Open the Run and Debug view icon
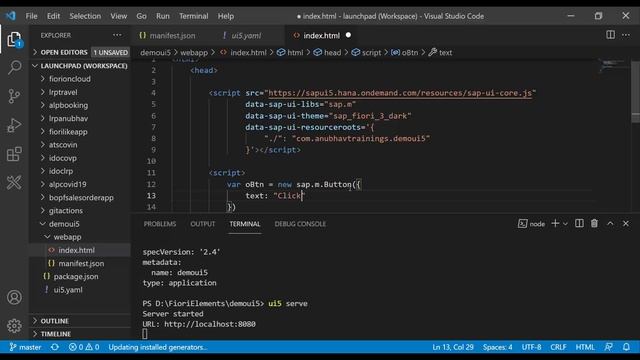This screenshot has width=640, height=360. pyautogui.click(x=14, y=125)
